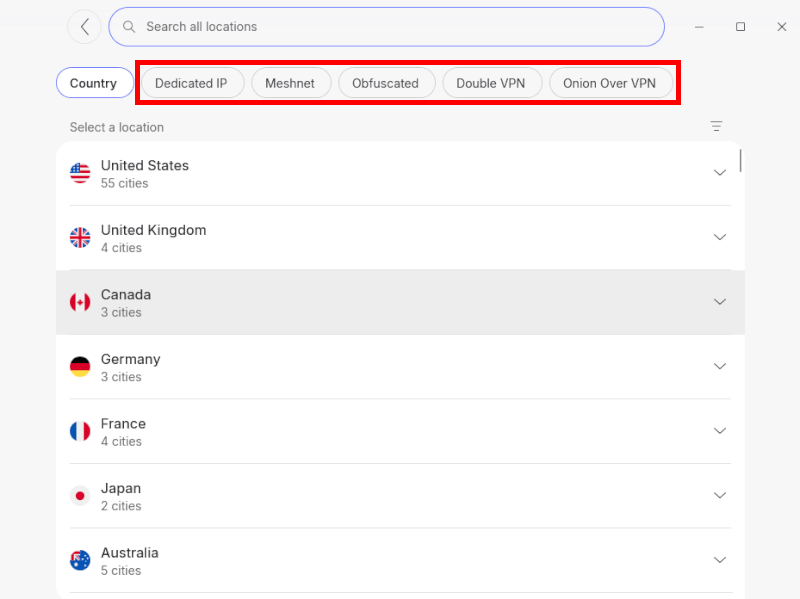Click the United Kingdom flag icon
The width and height of the screenshot is (800, 599).
(80, 237)
